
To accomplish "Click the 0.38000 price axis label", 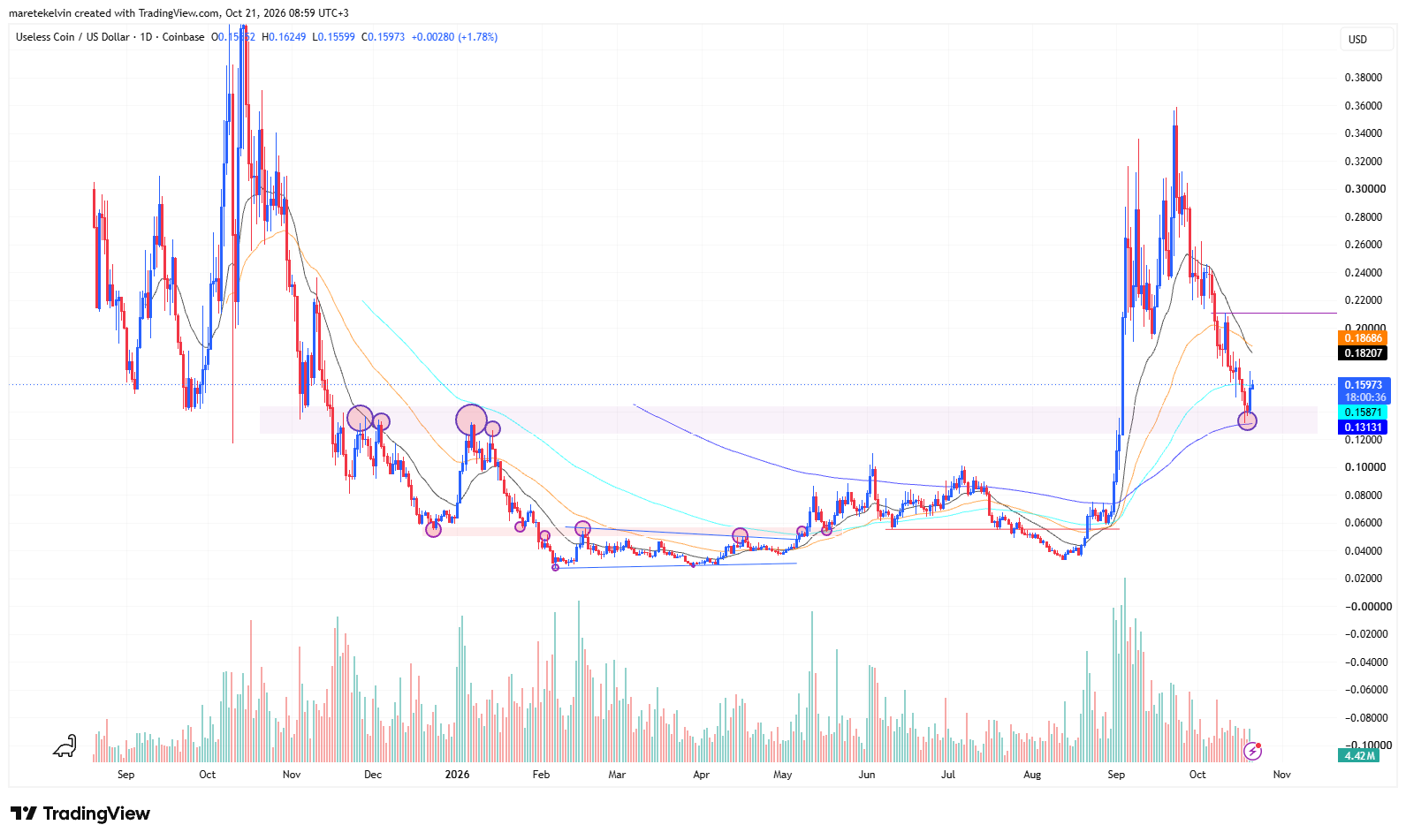I will click(1363, 78).
